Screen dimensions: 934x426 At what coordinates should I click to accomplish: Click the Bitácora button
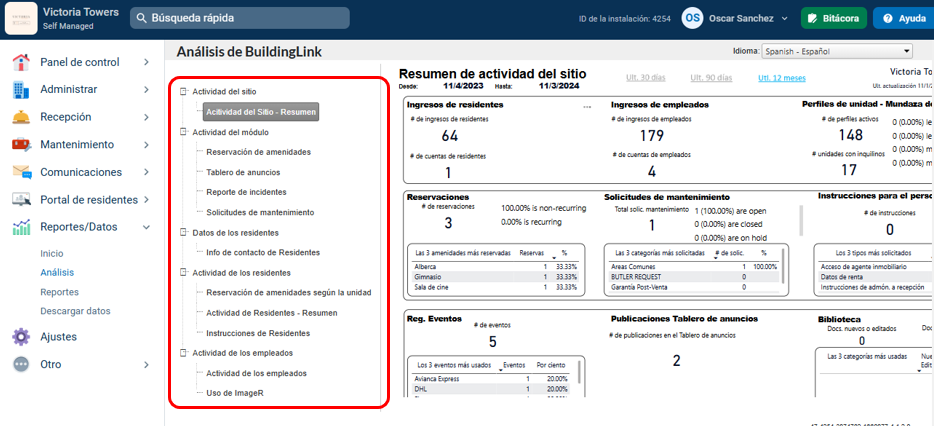click(x=833, y=18)
